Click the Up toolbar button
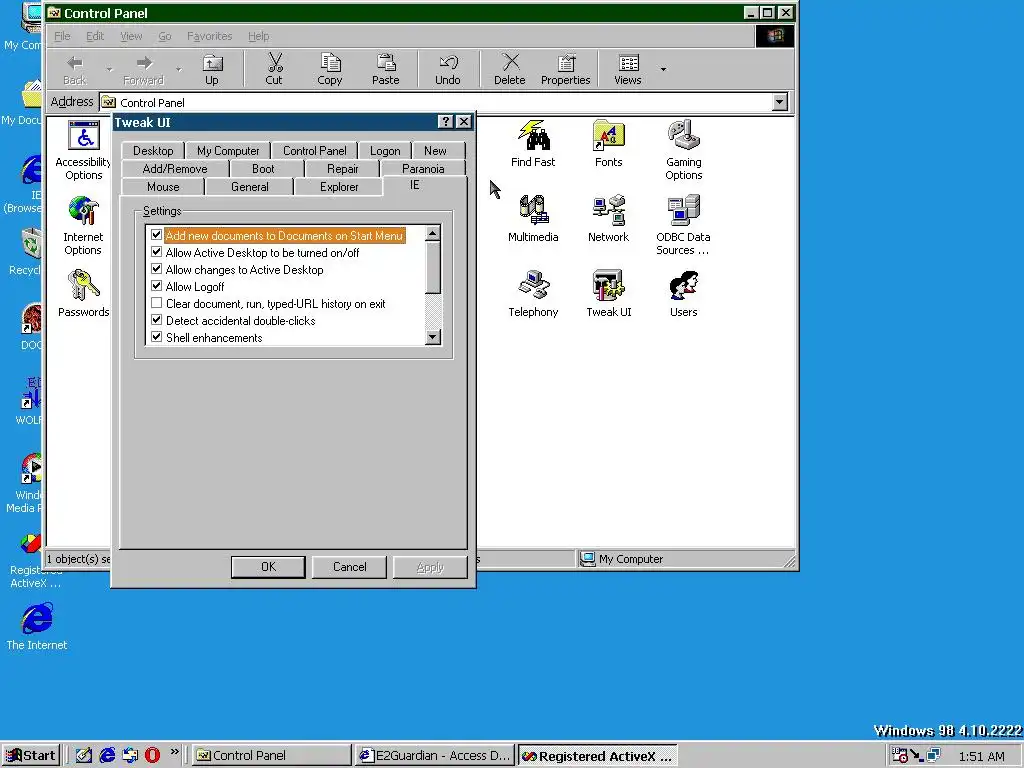This screenshot has height=768, width=1024. 212,69
